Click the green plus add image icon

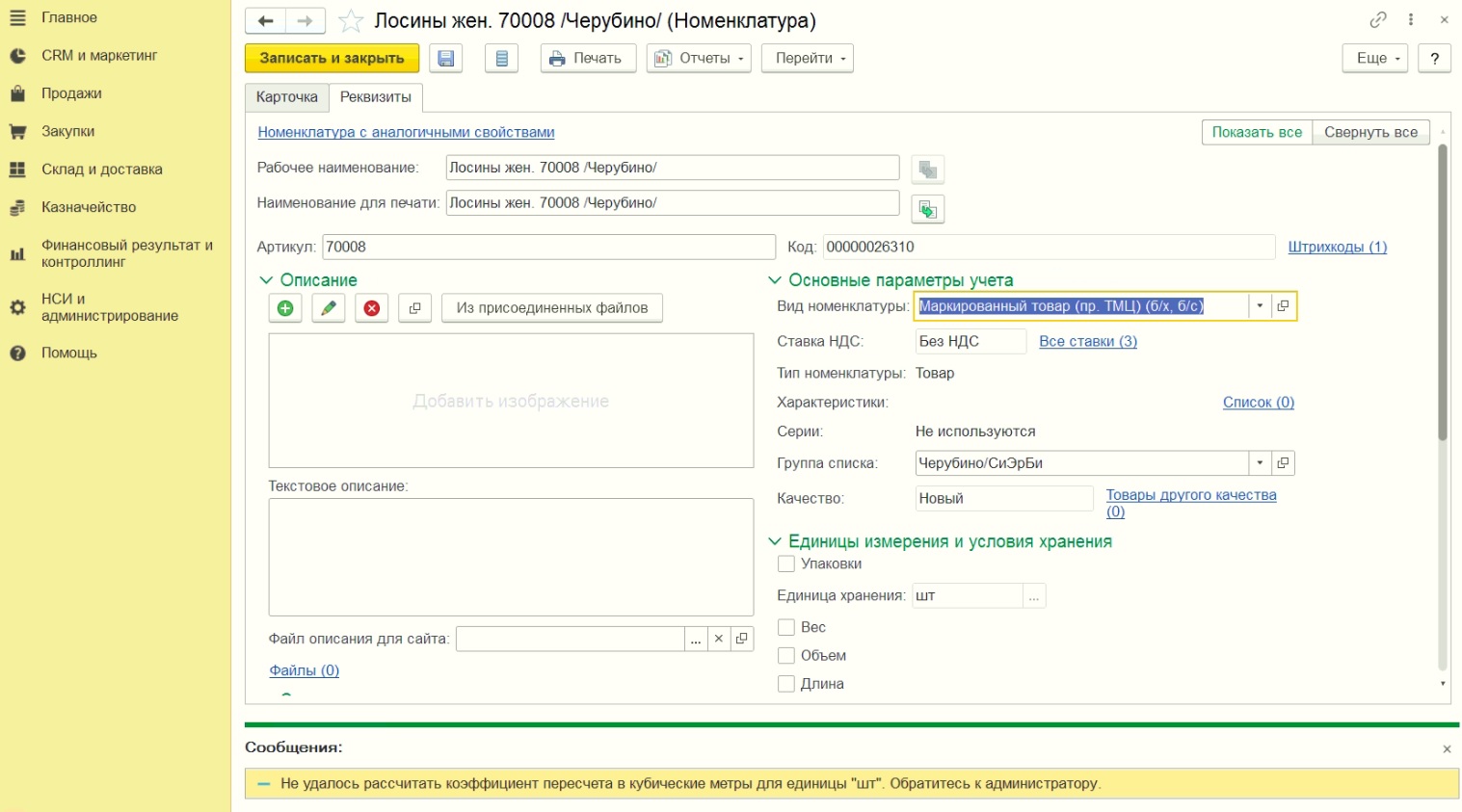click(x=285, y=308)
